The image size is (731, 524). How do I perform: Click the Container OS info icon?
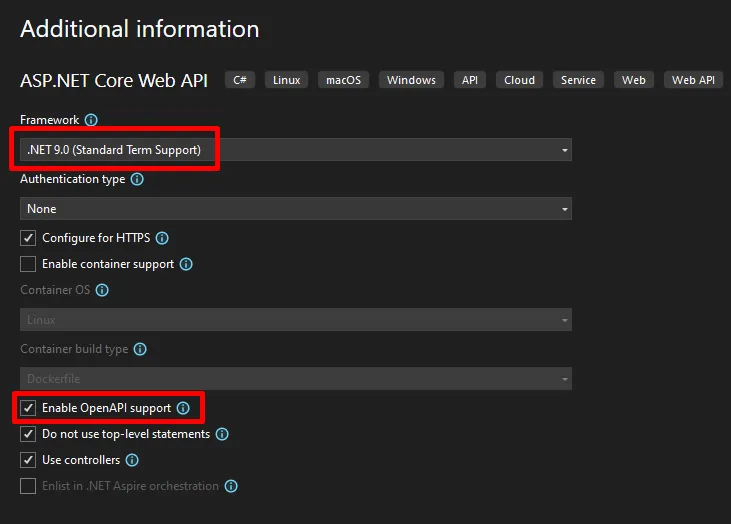[x=102, y=290]
